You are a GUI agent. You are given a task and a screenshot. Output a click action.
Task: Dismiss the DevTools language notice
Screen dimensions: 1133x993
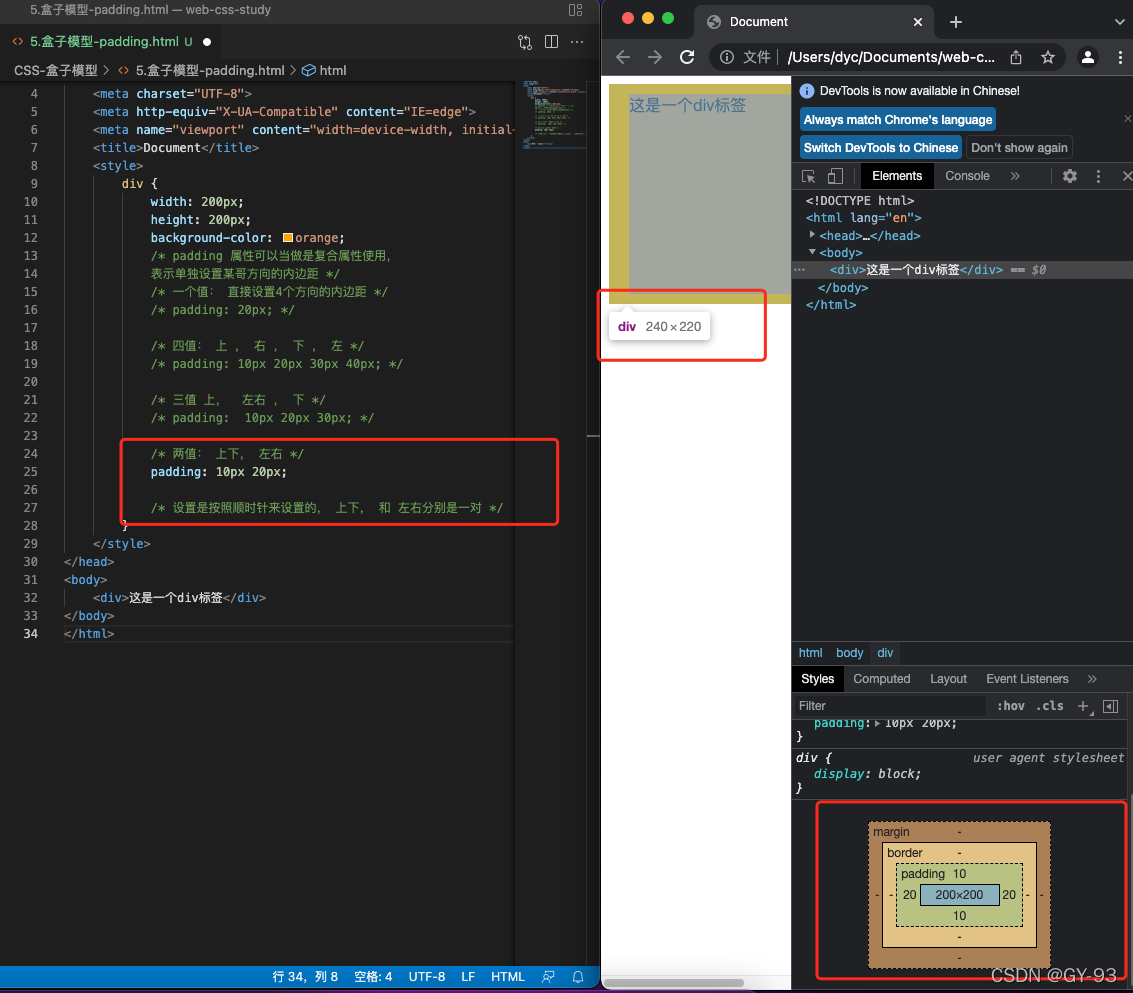click(1127, 119)
